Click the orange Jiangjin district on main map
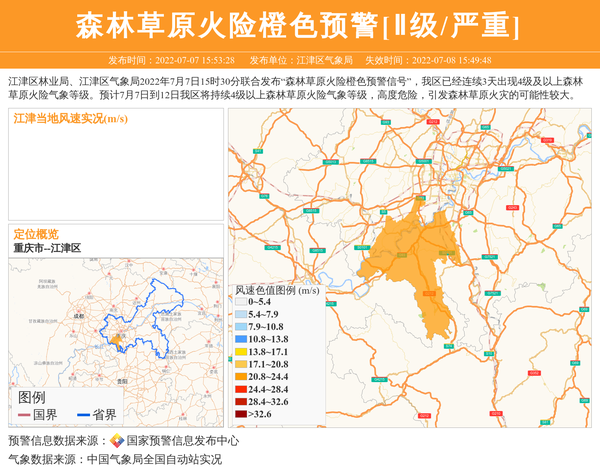 [413, 265]
